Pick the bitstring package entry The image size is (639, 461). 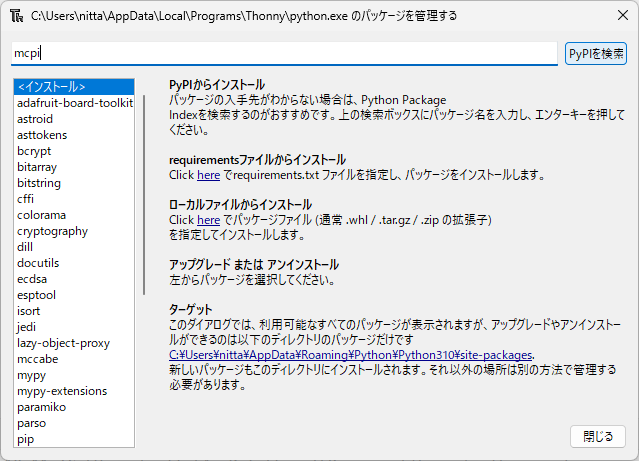(x=39, y=183)
